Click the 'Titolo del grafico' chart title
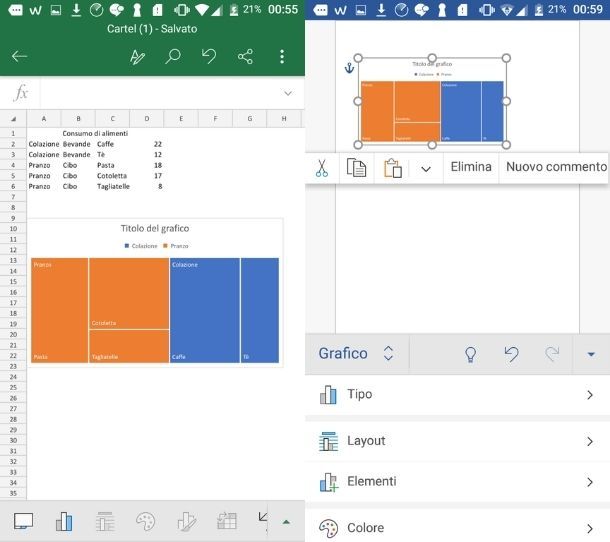The height and width of the screenshot is (542, 610). [x=155, y=228]
